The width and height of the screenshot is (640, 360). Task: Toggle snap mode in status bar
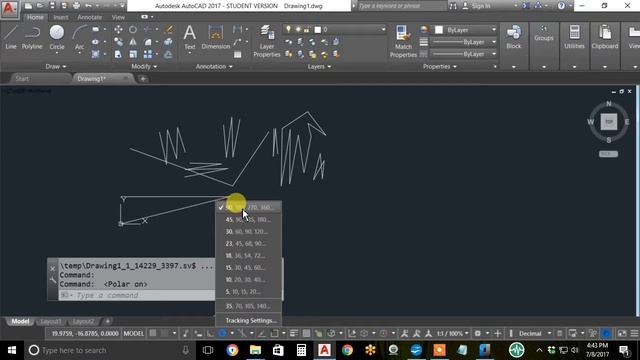(164, 333)
